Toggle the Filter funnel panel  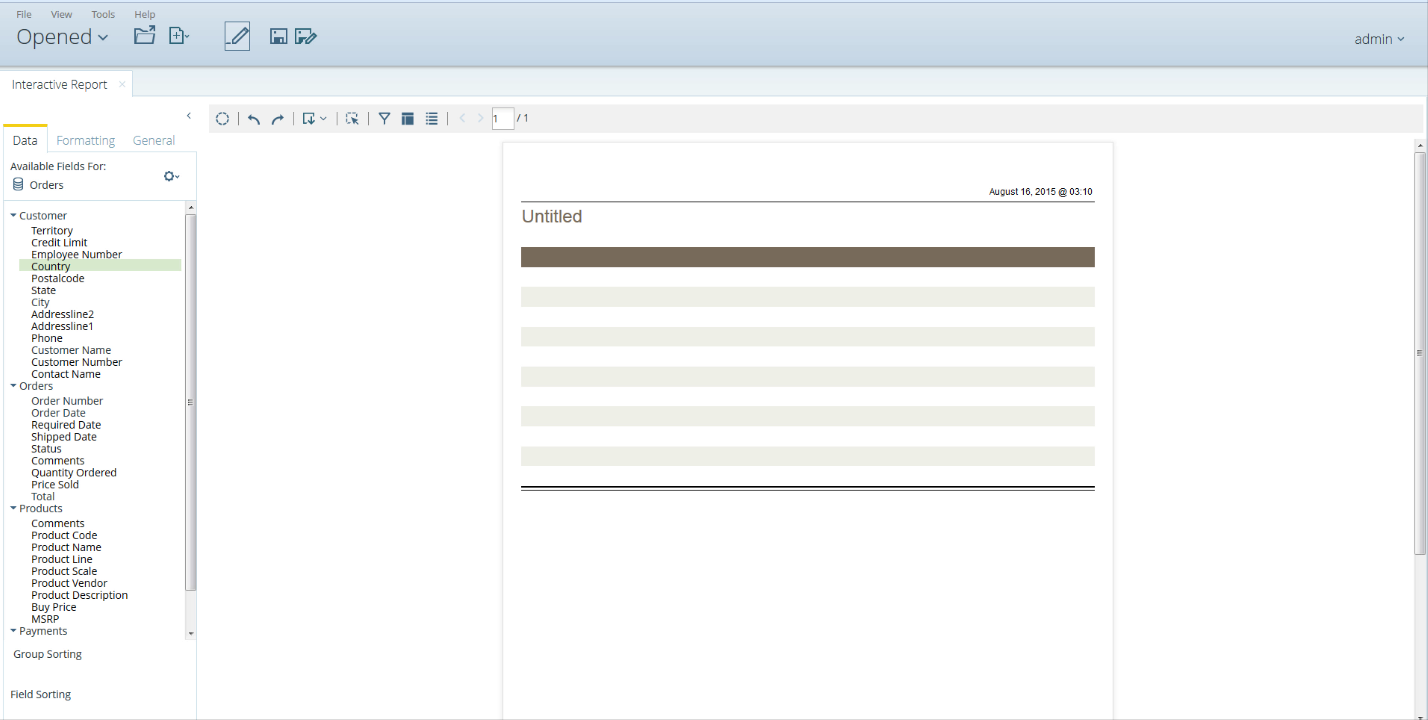click(x=384, y=118)
